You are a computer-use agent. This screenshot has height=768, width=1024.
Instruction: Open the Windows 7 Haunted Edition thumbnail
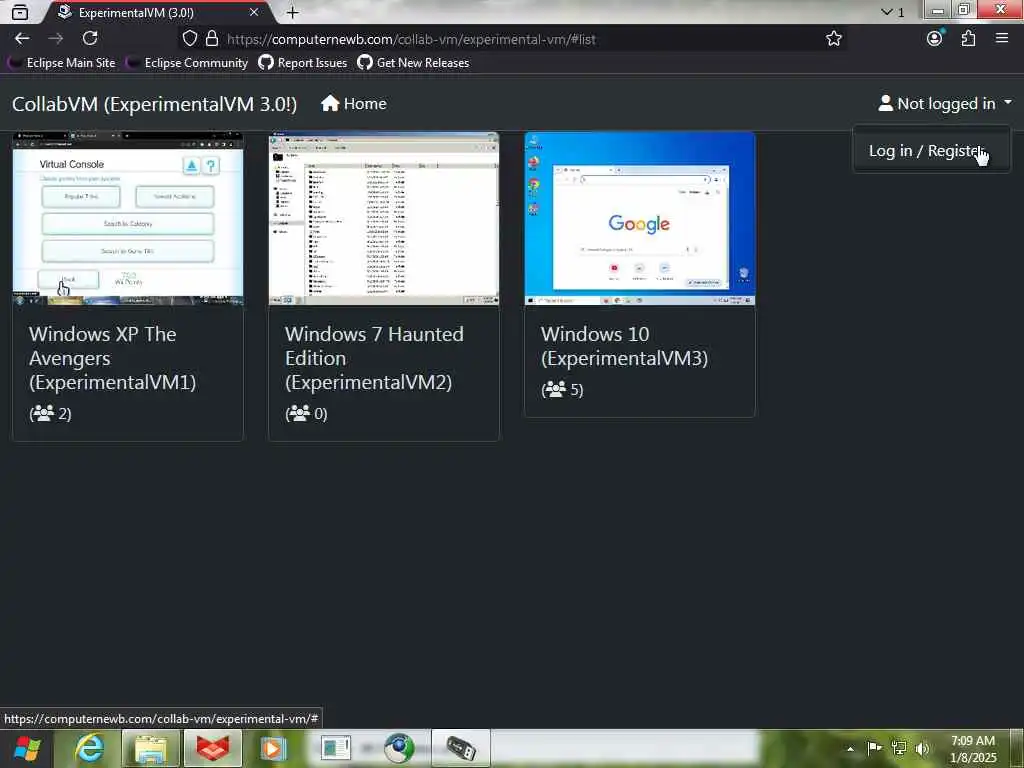pos(384,218)
